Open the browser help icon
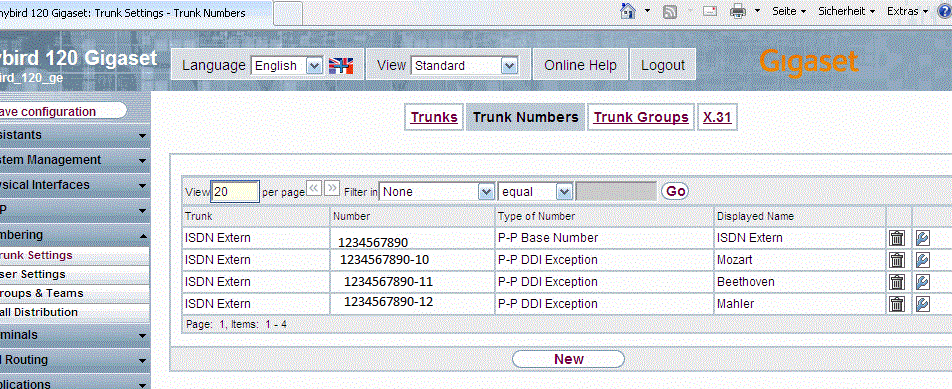This screenshot has height=389, width=952. (x=944, y=11)
